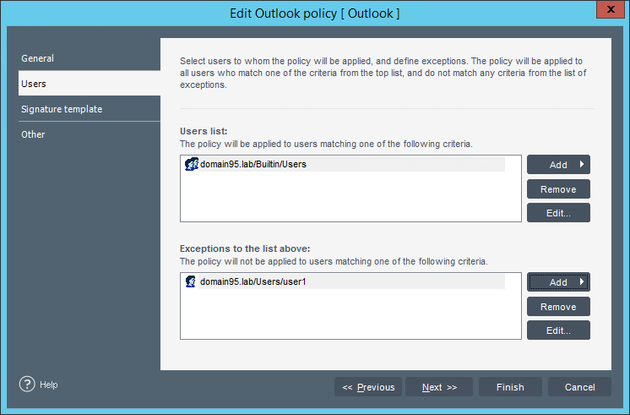Expand the Add menu for the Users list
The height and width of the screenshot is (415, 630).
pos(558,164)
